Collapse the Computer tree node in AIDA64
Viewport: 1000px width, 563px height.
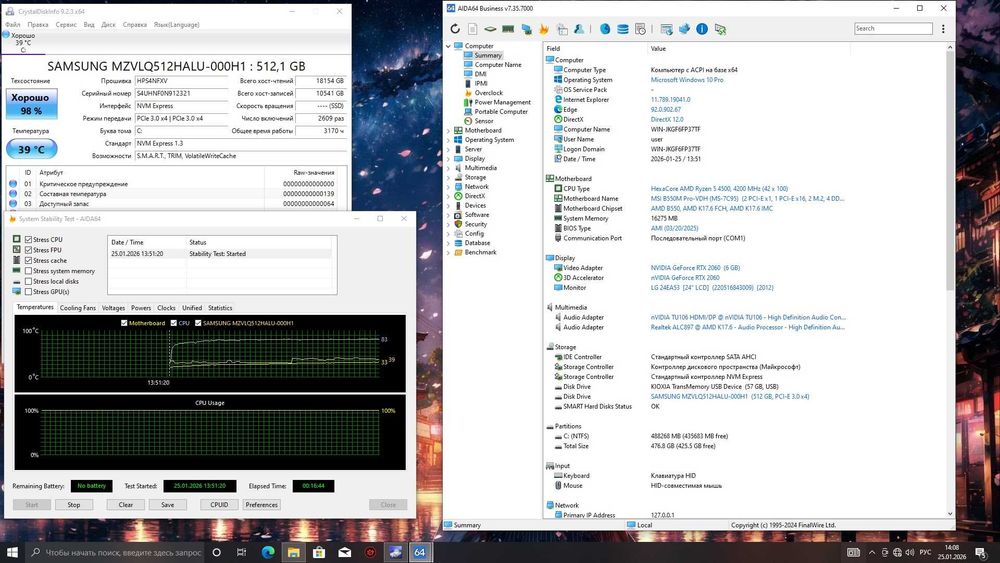448,46
